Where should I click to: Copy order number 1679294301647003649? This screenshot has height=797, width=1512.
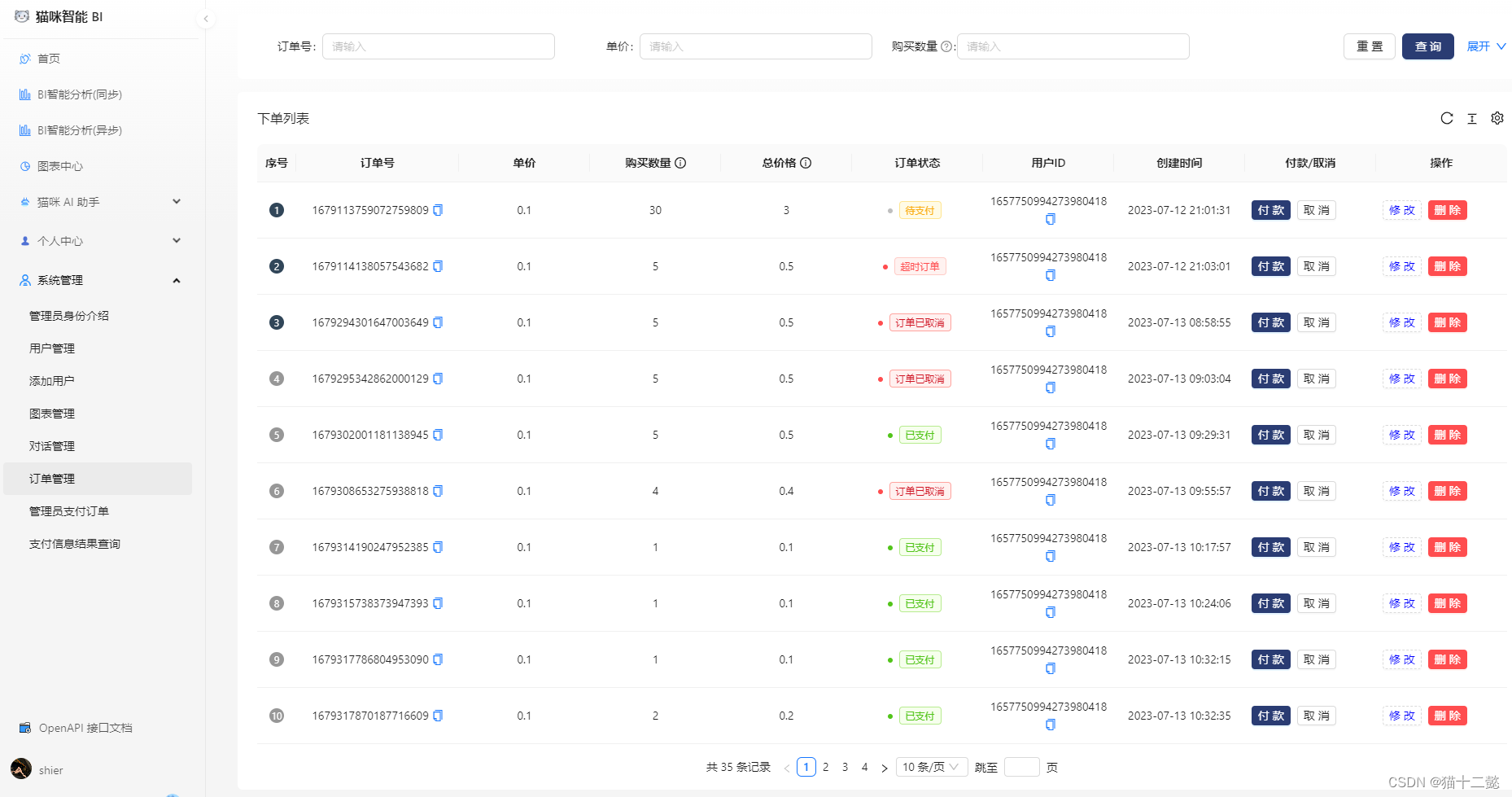point(438,322)
